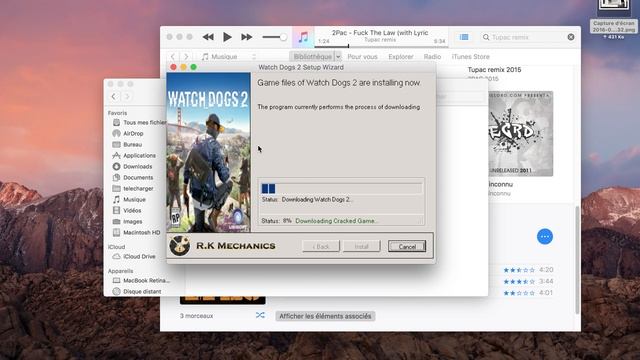
Task: Click the Watch Dogs 2 download progress bar
Action: (342, 188)
